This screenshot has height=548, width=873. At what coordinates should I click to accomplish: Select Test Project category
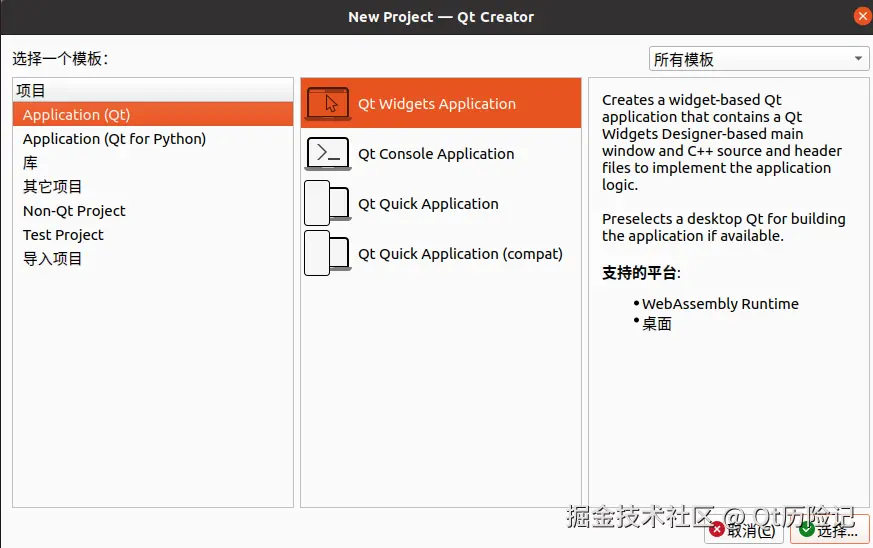[x=153, y=234]
